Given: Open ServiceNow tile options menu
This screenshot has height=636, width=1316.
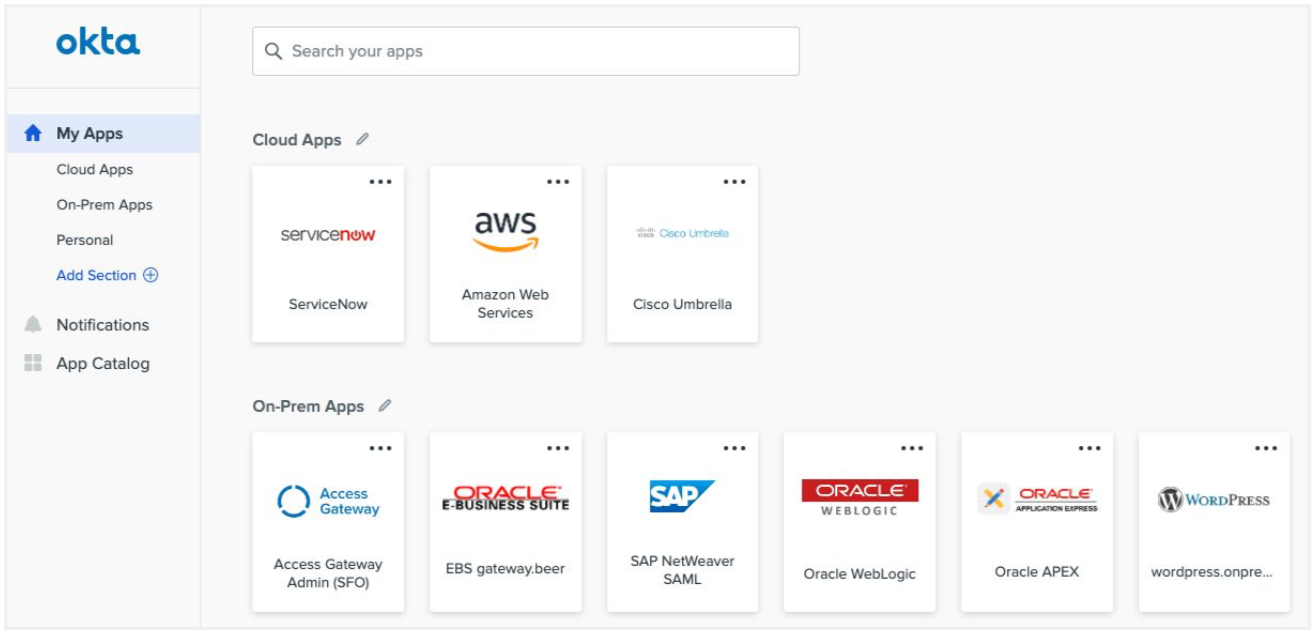Looking at the screenshot, I should 380,182.
